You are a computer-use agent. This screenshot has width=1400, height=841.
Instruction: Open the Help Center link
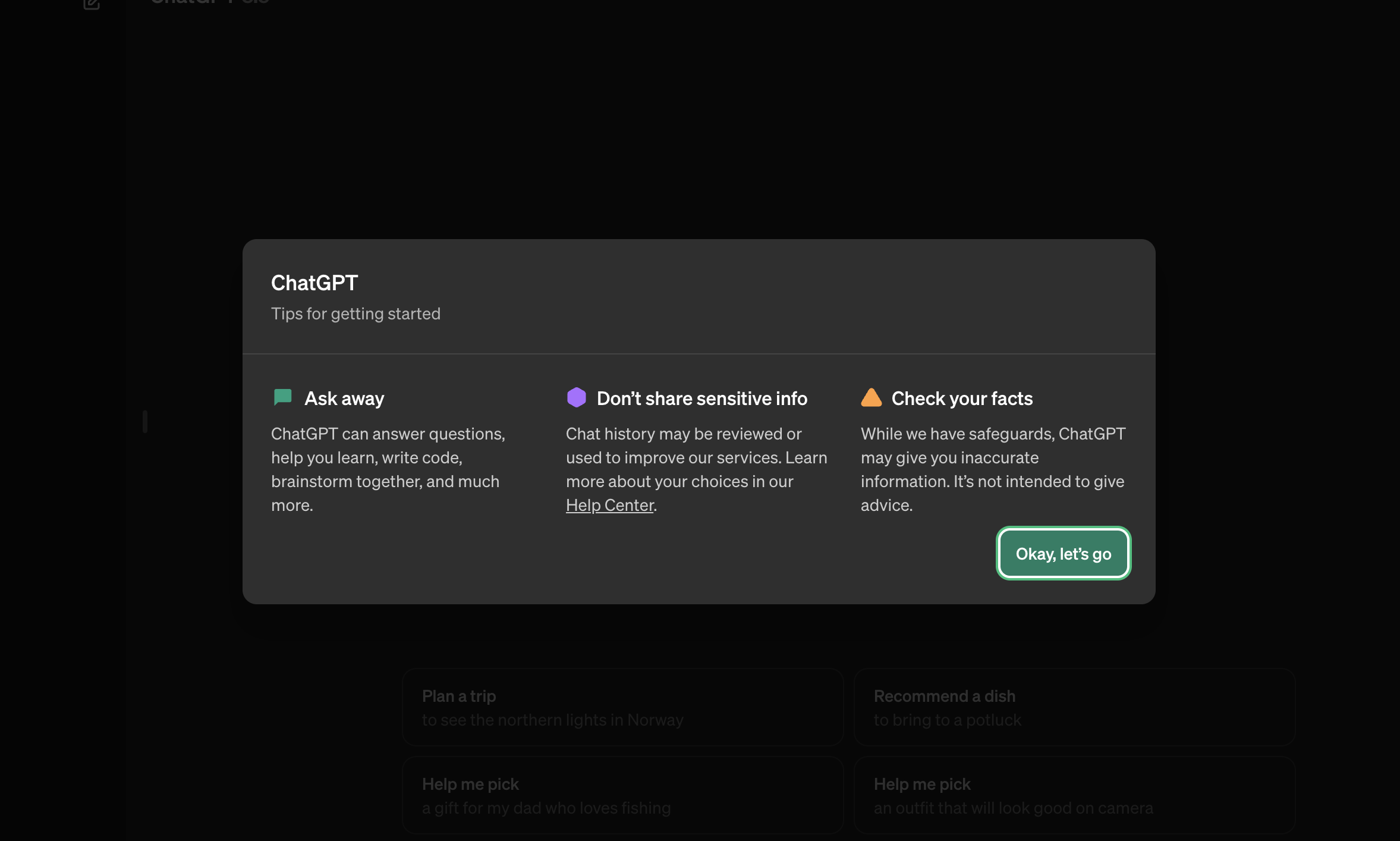point(609,505)
